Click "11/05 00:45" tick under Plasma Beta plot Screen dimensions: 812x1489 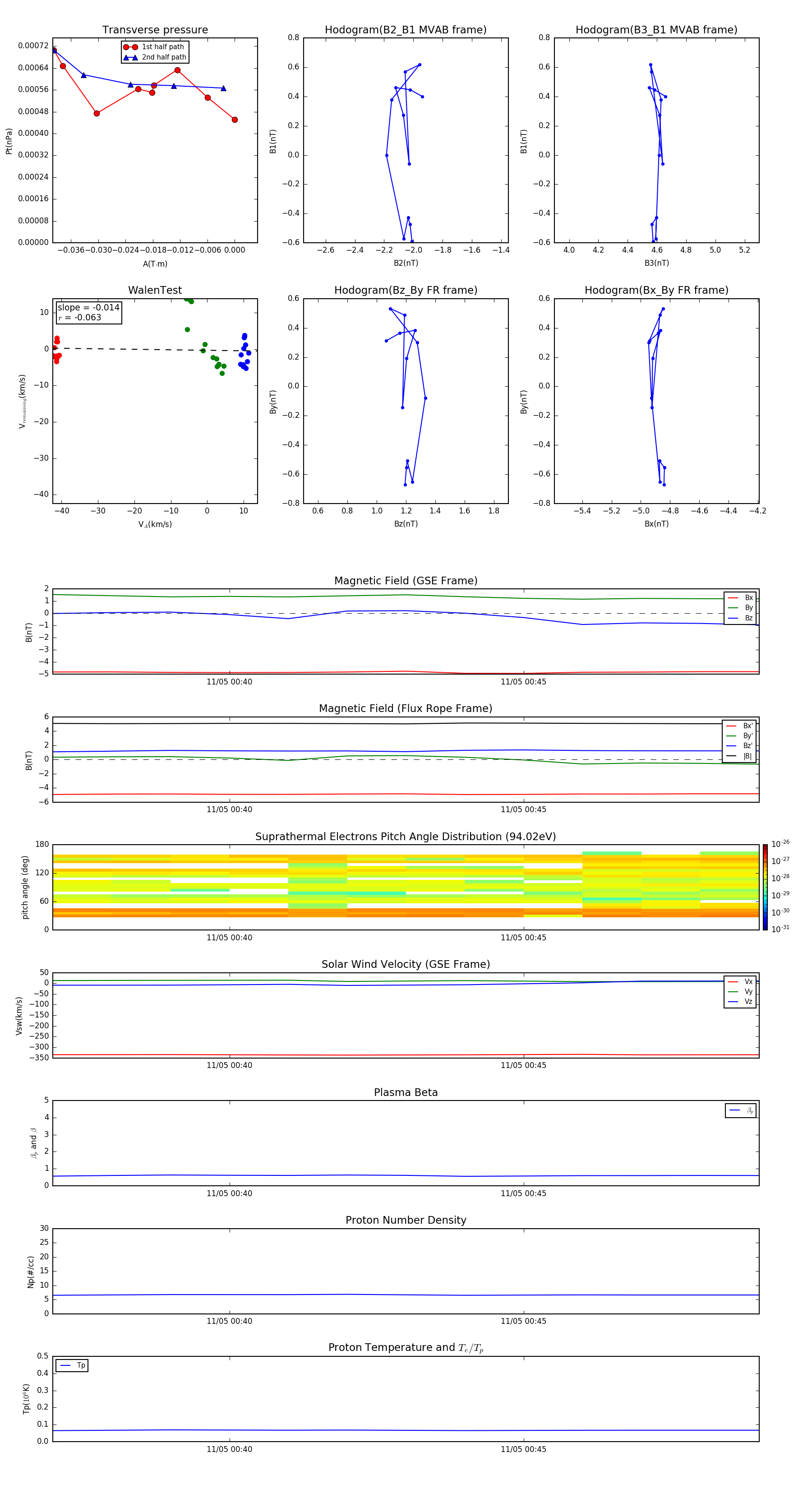[x=523, y=1193]
